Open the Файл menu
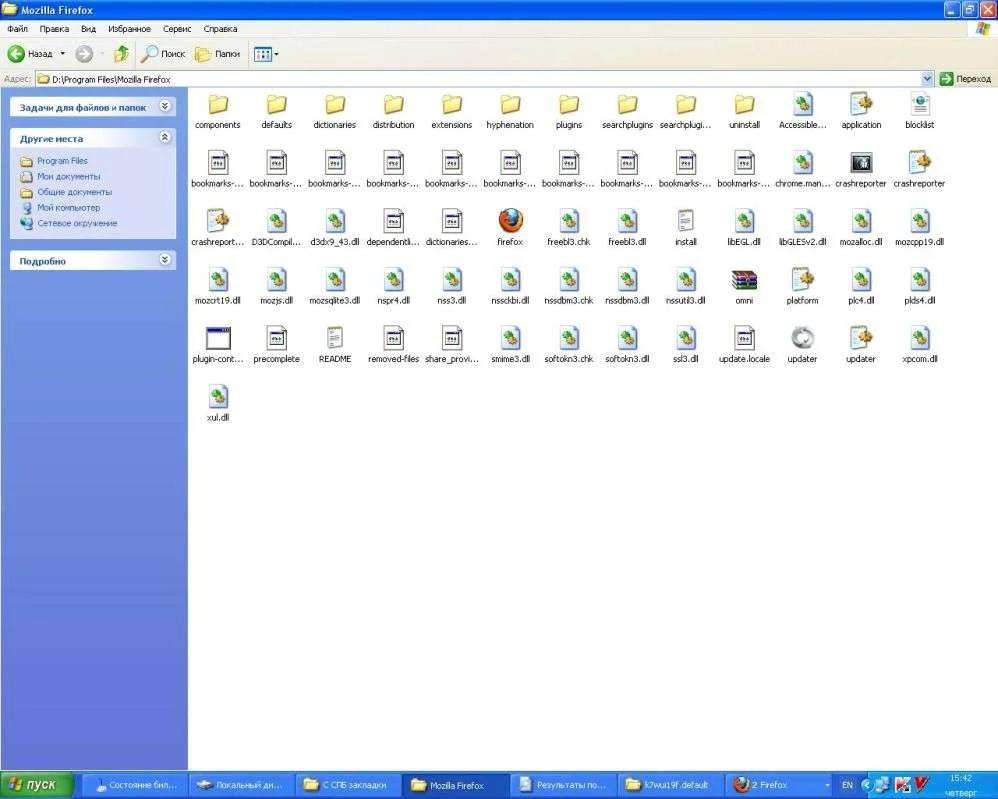 point(17,29)
